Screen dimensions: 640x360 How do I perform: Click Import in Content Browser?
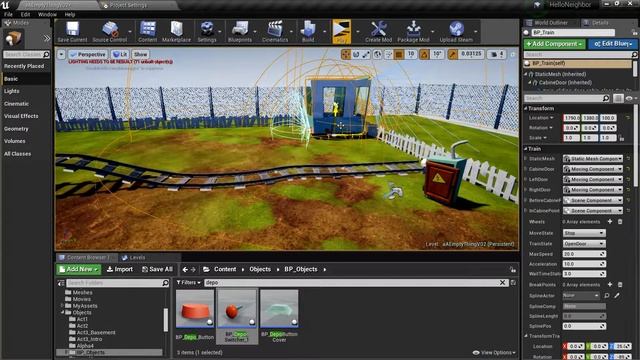(120, 269)
